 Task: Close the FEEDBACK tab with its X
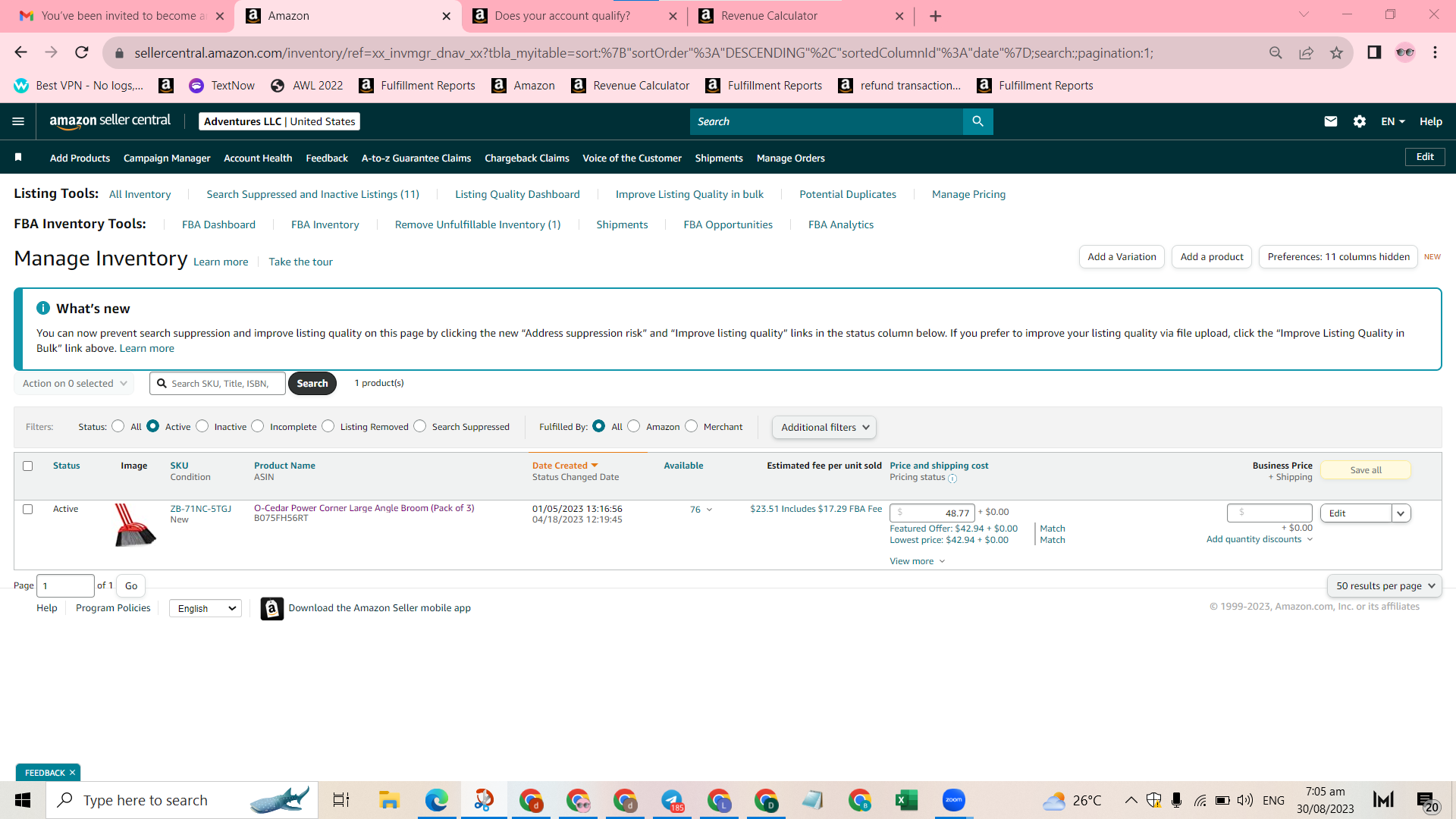pos(73,773)
